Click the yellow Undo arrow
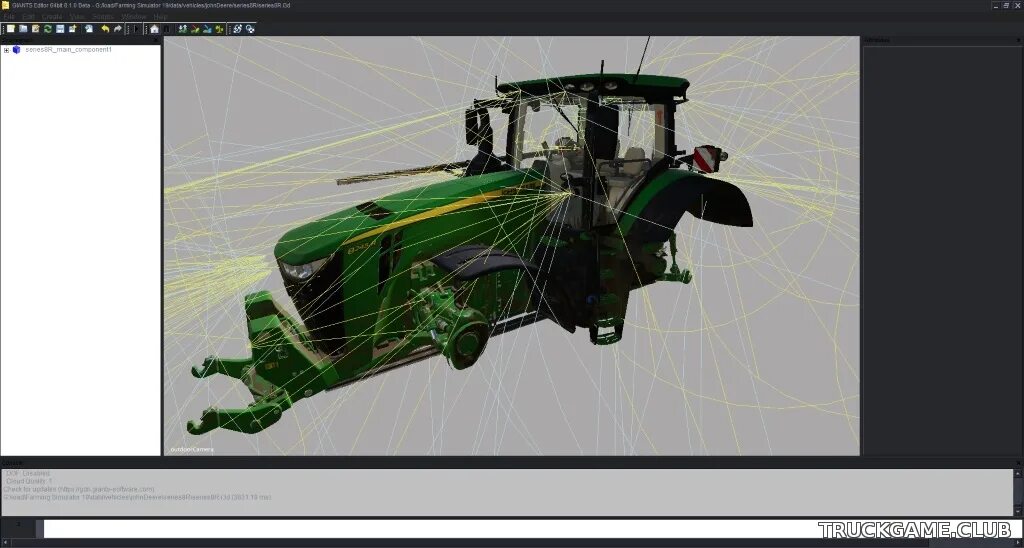The width and height of the screenshot is (1024, 548). [105, 29]
